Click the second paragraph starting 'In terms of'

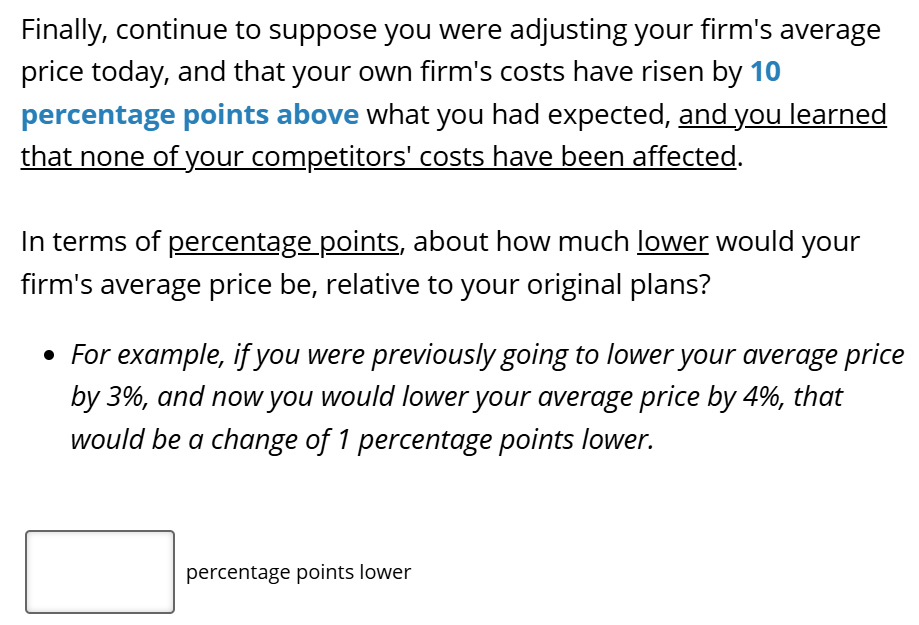click(x=440, y=262)
